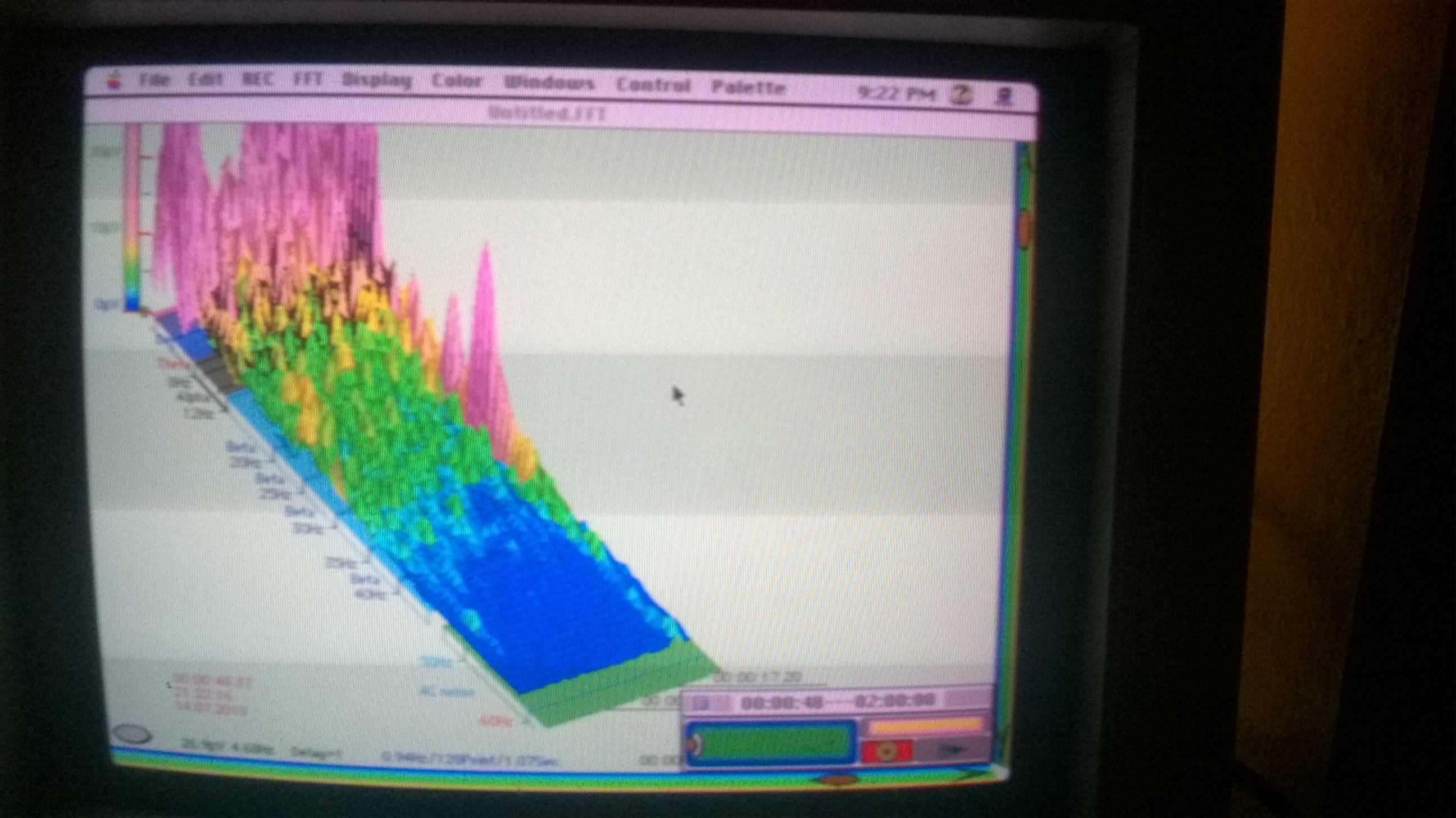Open the REC menu
1456x818 pixels.
[257, 80]
